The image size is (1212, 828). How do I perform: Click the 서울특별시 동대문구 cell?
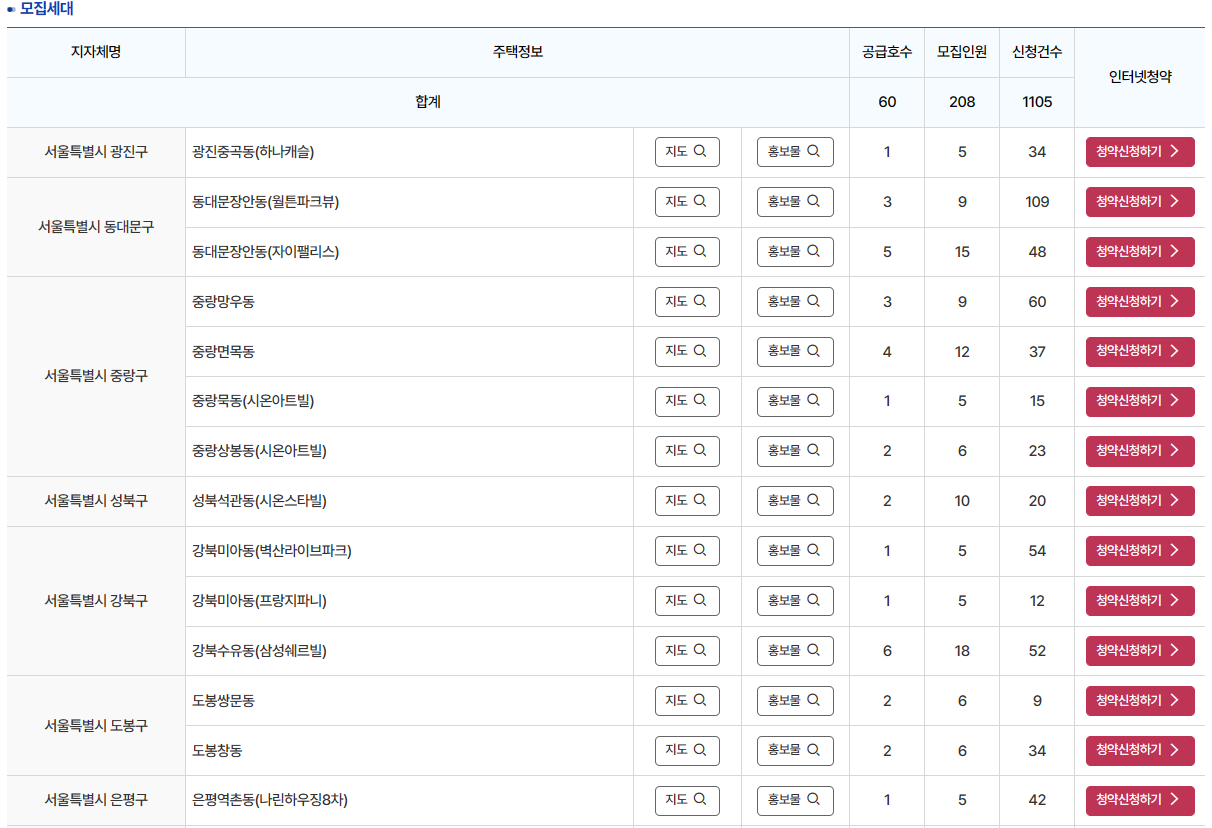coord(96,227)
